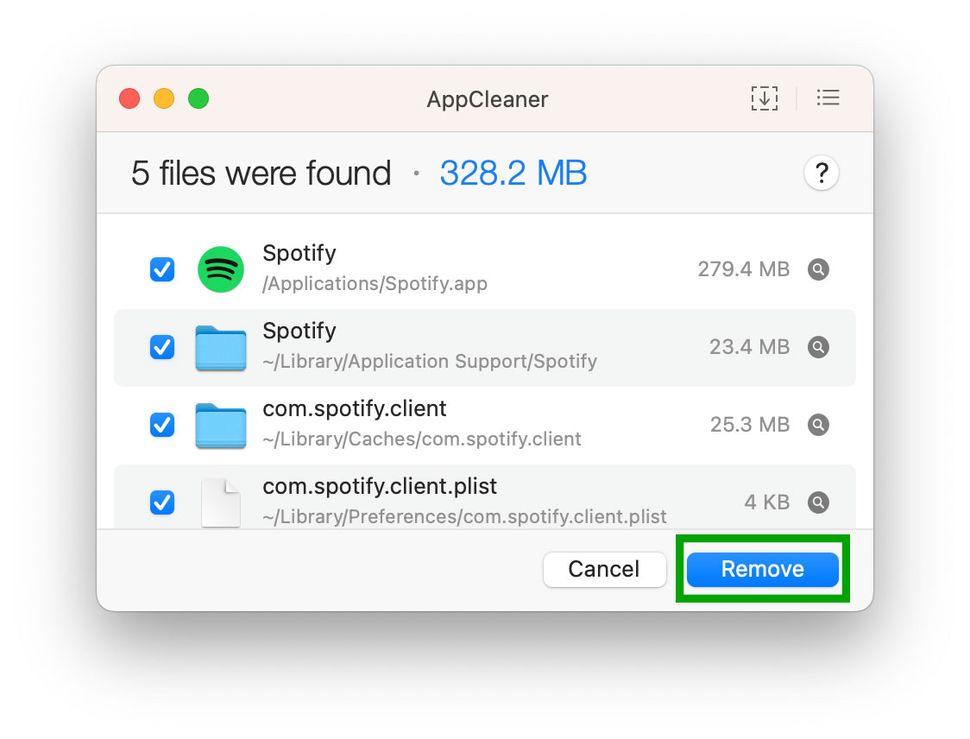
Task: Open help with the question mark button
Action: pyautogui.click(x=821, y=173)
